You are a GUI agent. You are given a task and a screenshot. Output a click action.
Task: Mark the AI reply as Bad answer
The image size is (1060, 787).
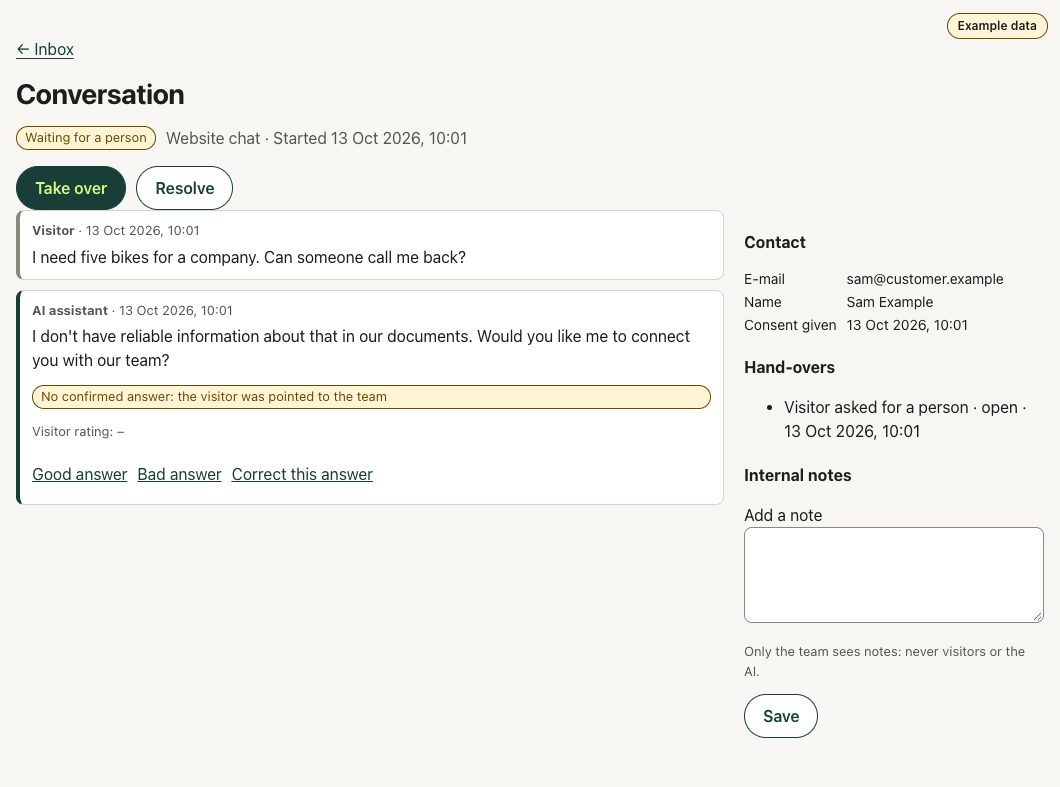tap(179, 475)
